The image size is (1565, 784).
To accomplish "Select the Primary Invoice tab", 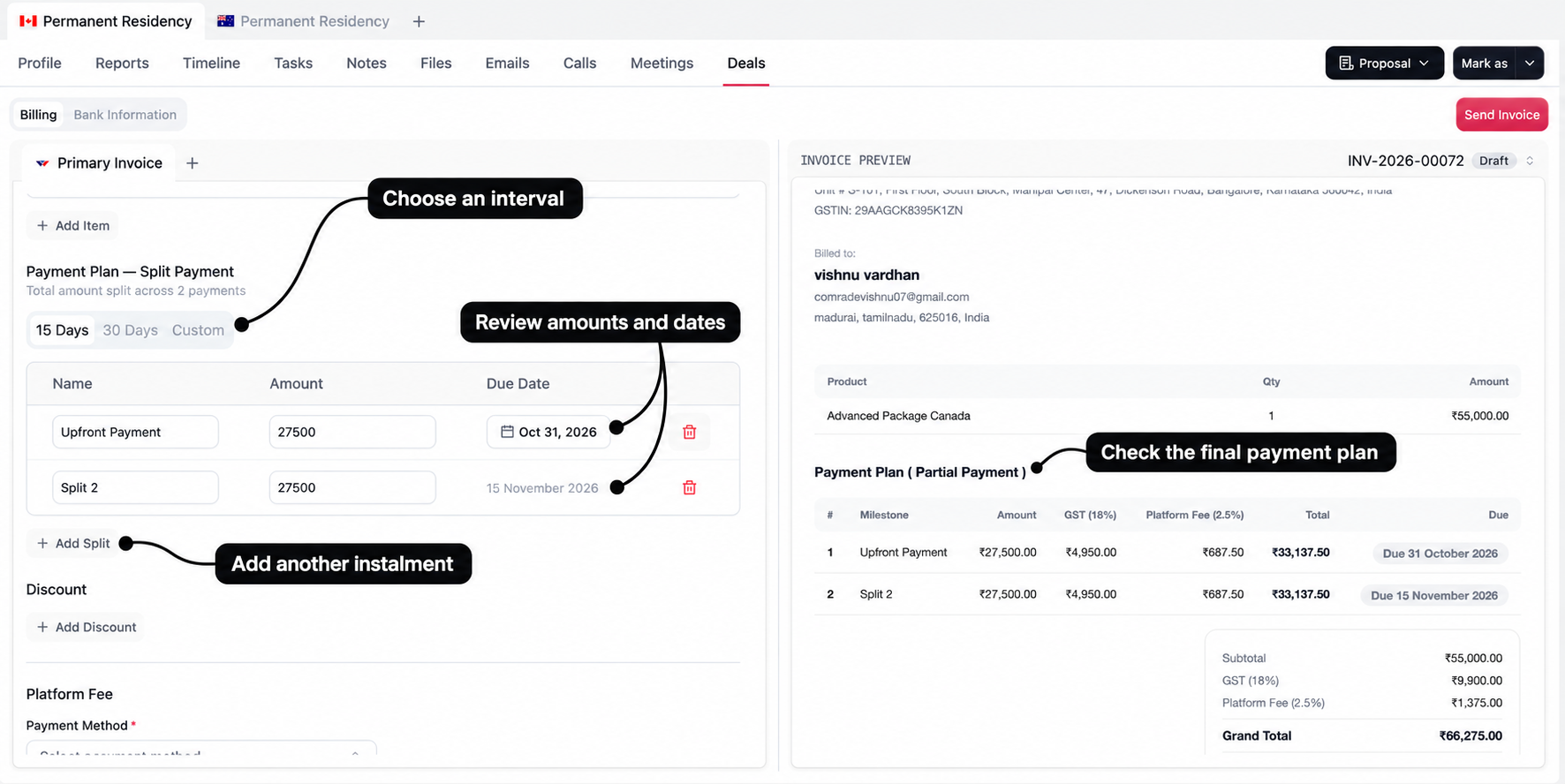I will pyautogui.click(x=99, y=163).
